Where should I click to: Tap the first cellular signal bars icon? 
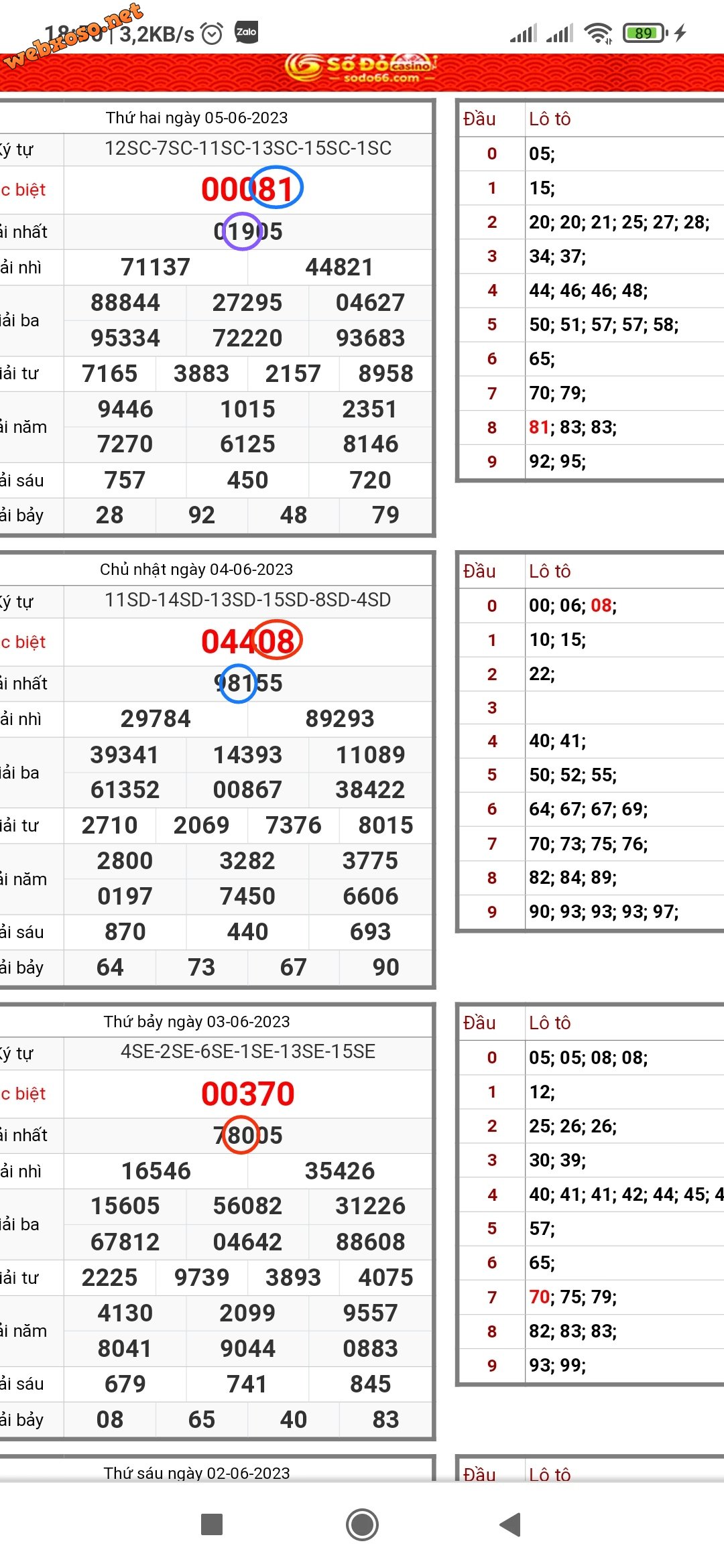tap(524, 33)
